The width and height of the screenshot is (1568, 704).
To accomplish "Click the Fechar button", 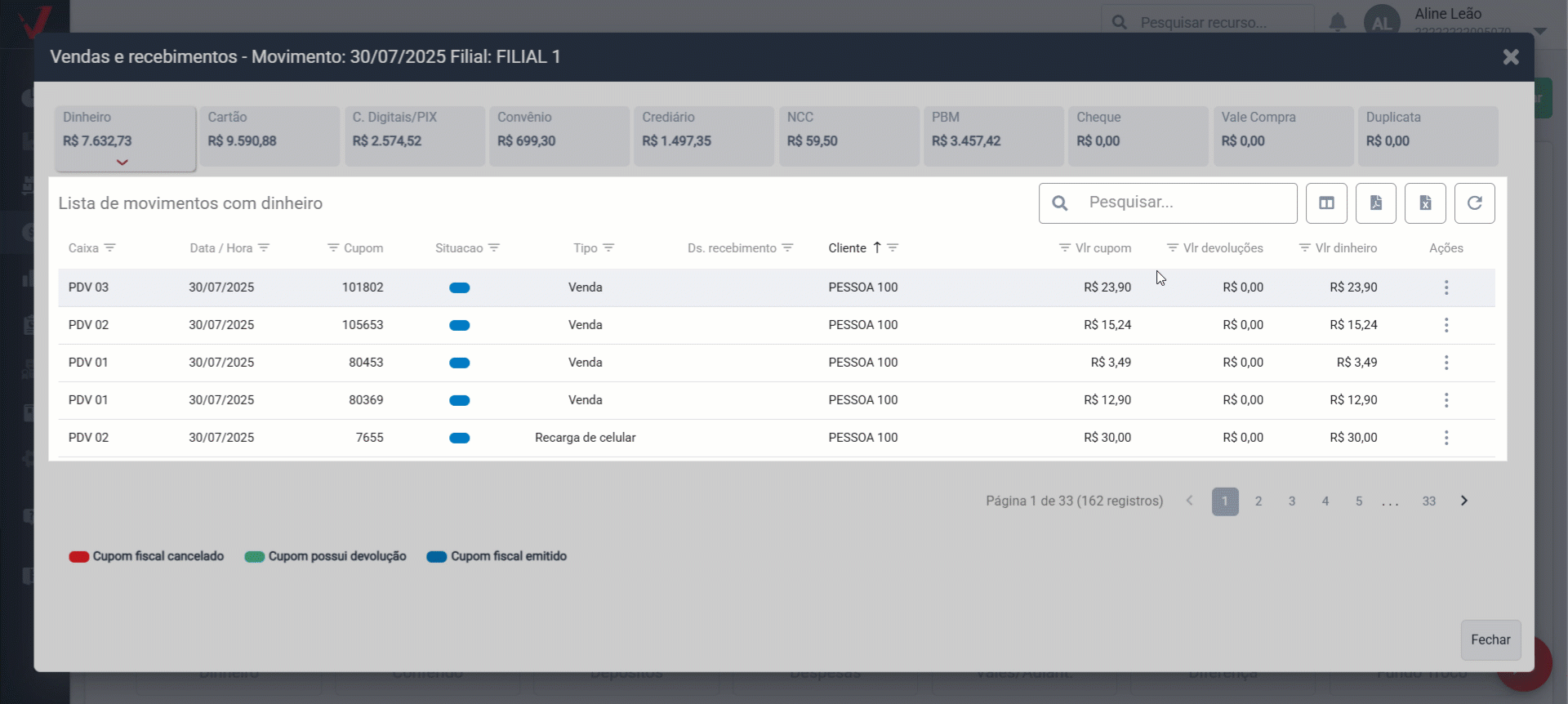I will [1490, 640].
